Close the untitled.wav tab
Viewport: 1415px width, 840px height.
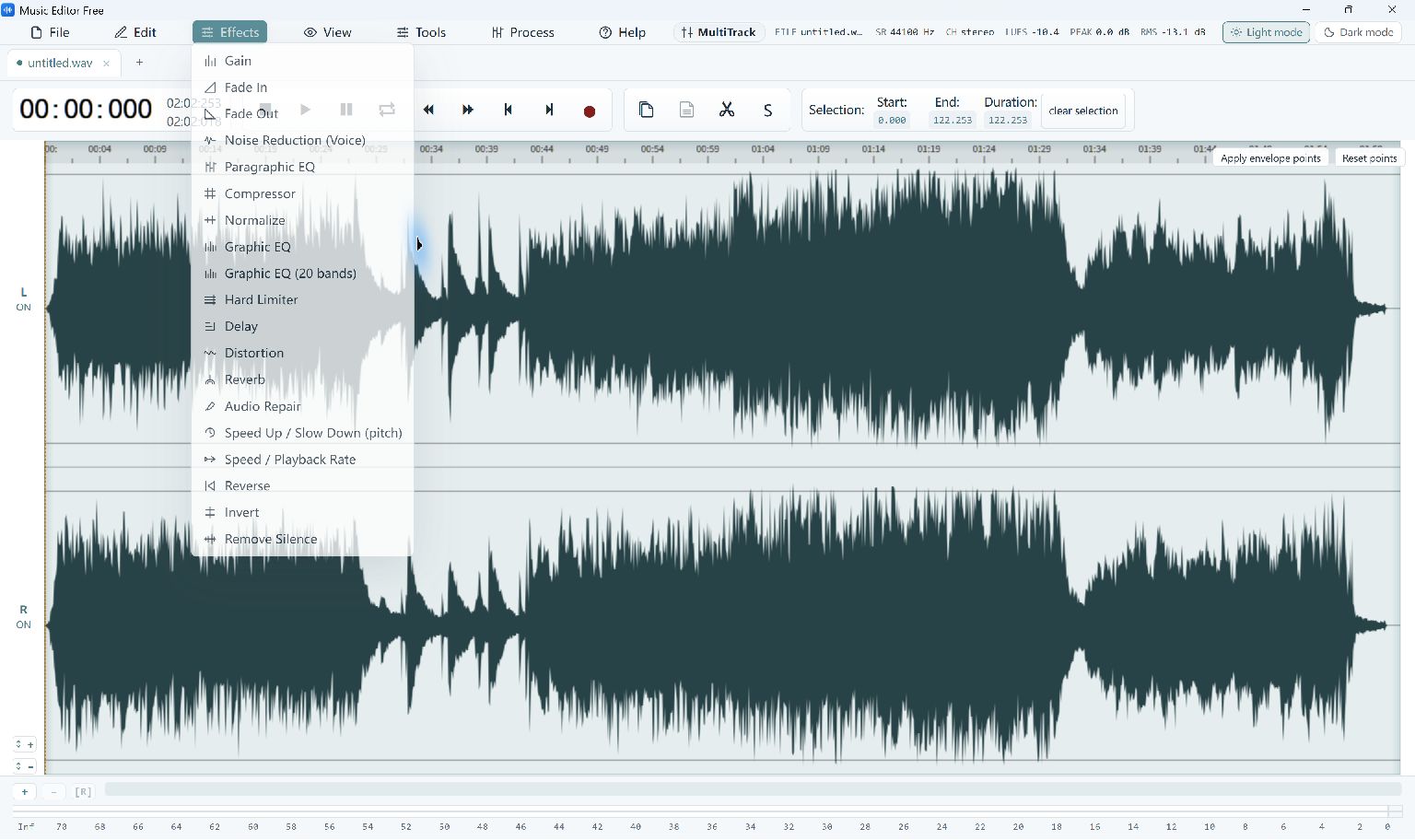106,64
